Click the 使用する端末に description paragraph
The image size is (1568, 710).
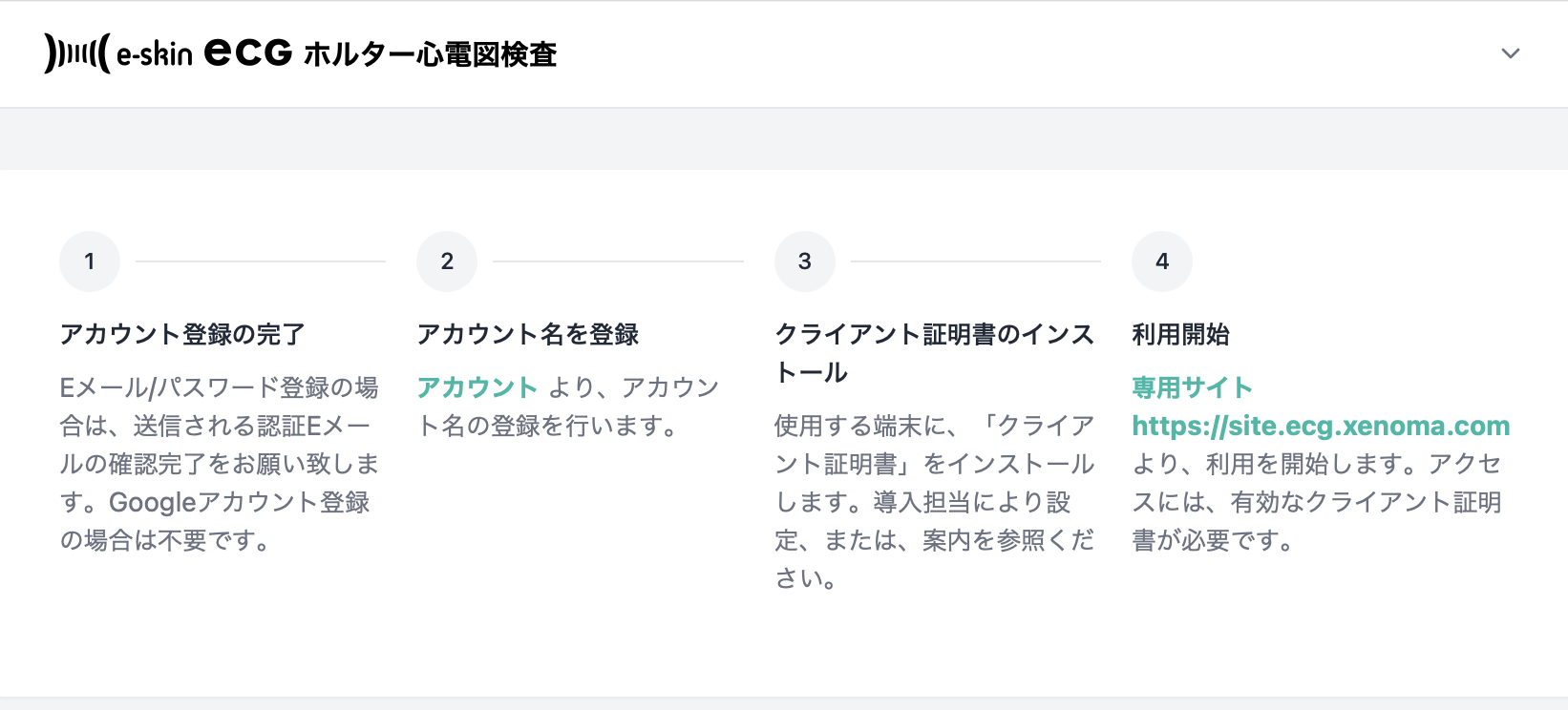[934, 502]
